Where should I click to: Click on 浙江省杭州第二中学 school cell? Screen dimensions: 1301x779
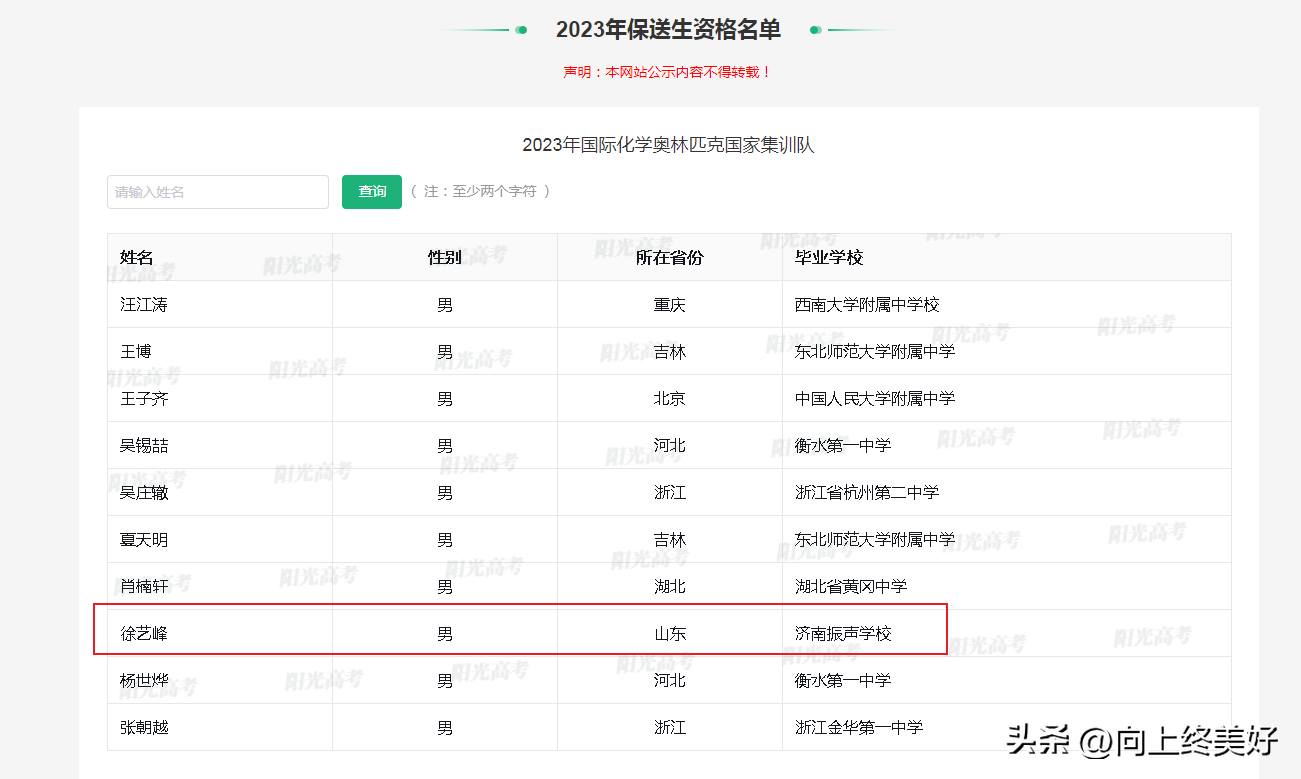pos(866,493)
